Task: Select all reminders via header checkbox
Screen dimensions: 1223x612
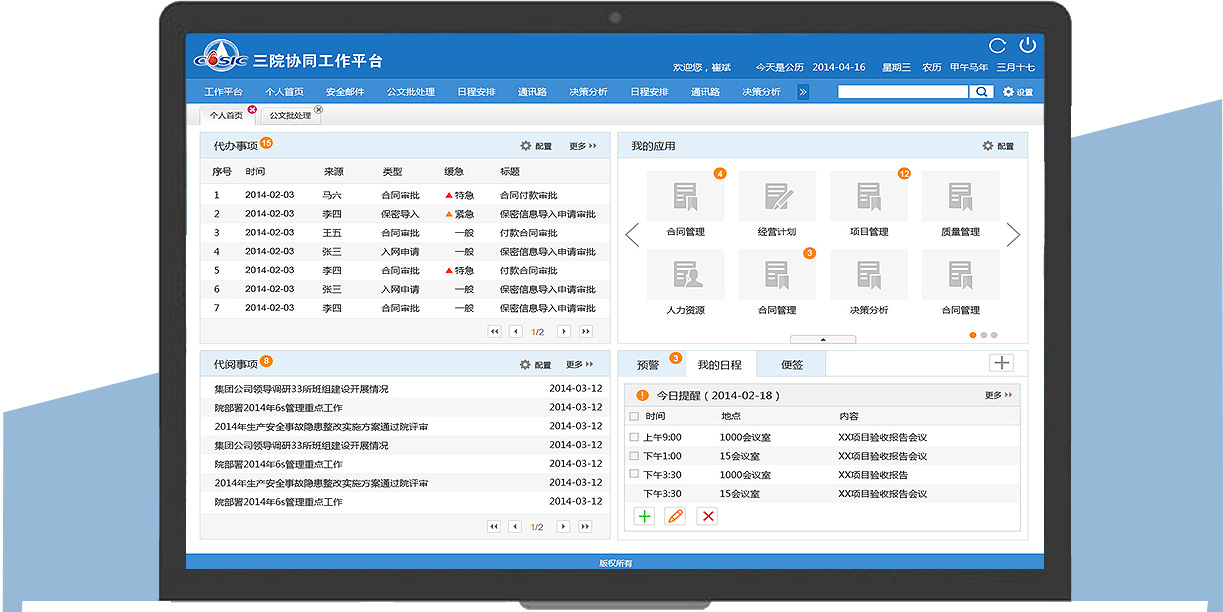Action: coord(633,417)
